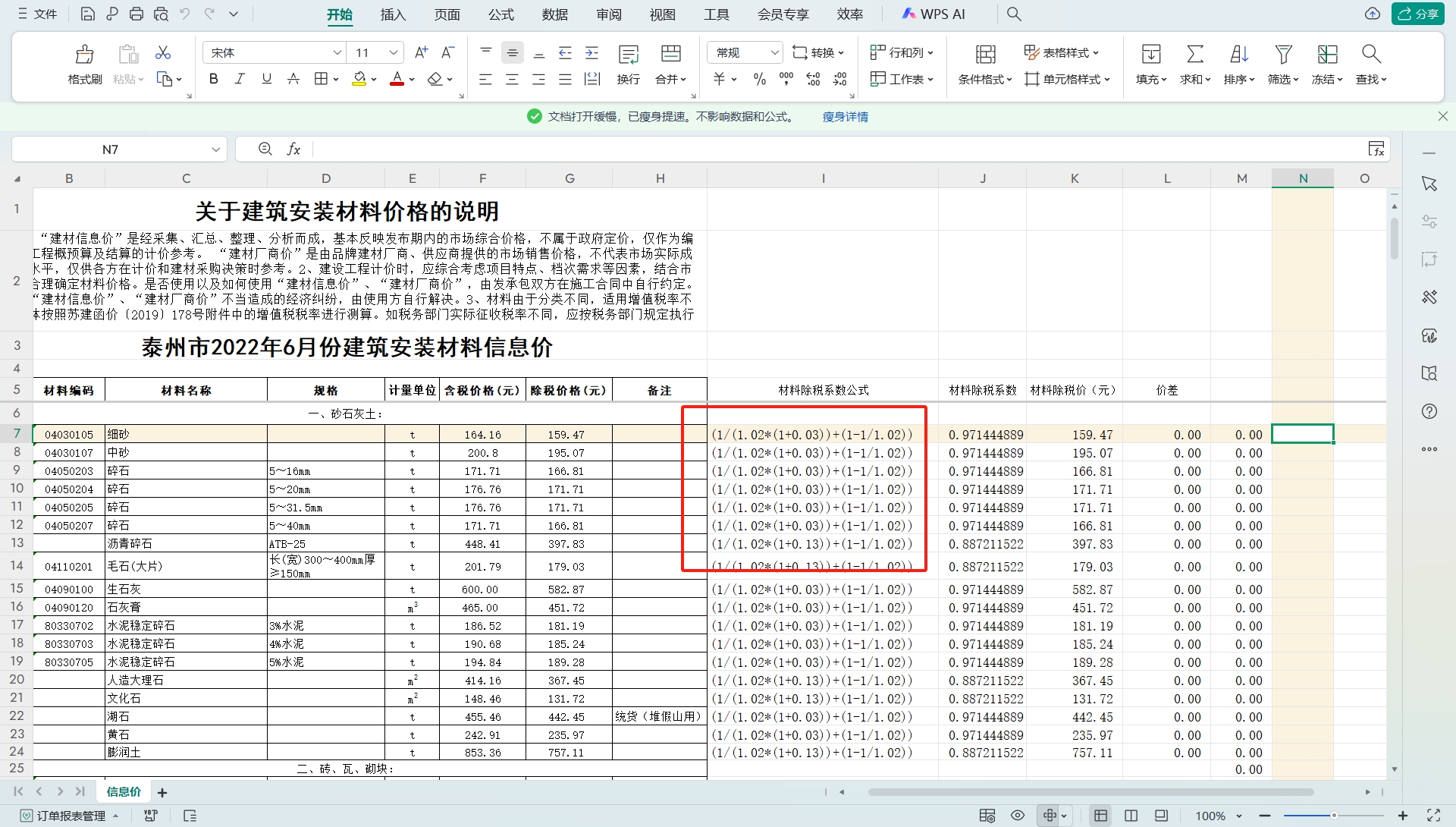Toggle Bold formatting

coord(214,79)
